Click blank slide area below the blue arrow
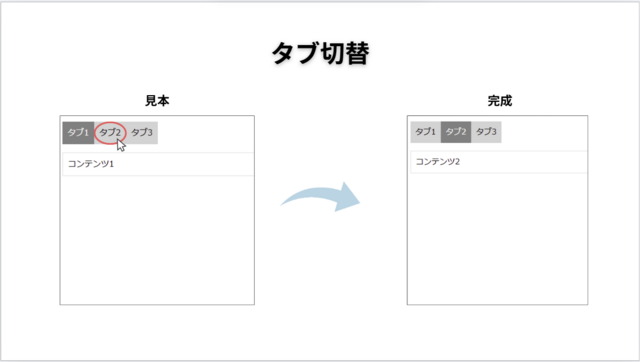The width and height of the screenshot is (640, 362). pos(320,278)
